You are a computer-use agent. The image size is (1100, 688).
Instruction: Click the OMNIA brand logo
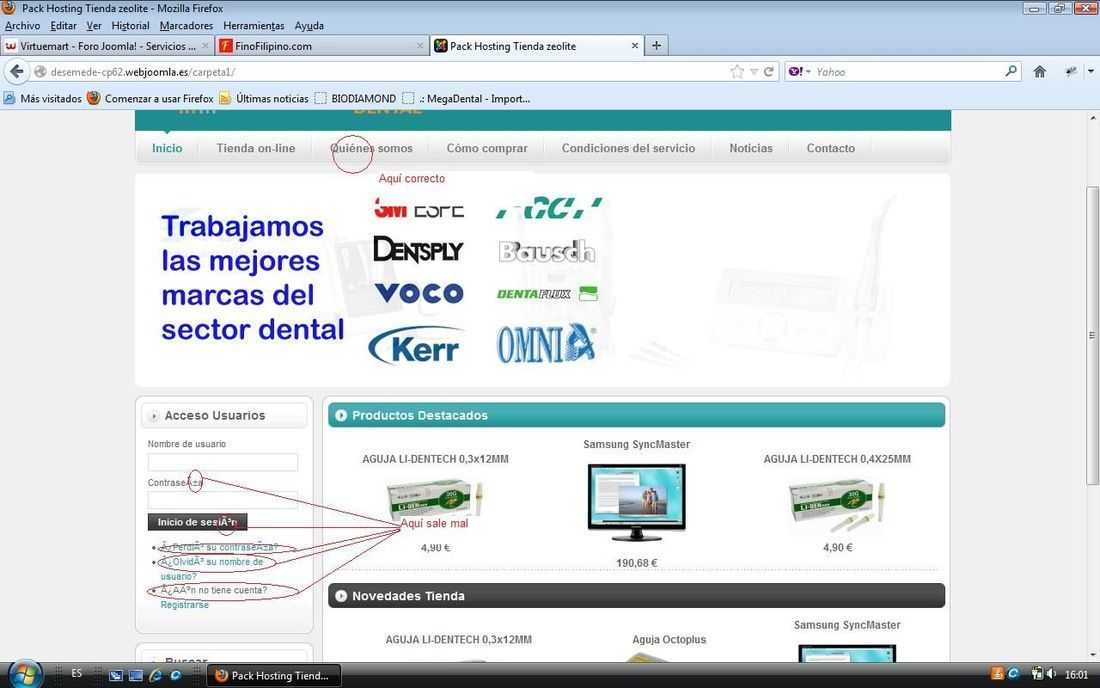(546, 344)
